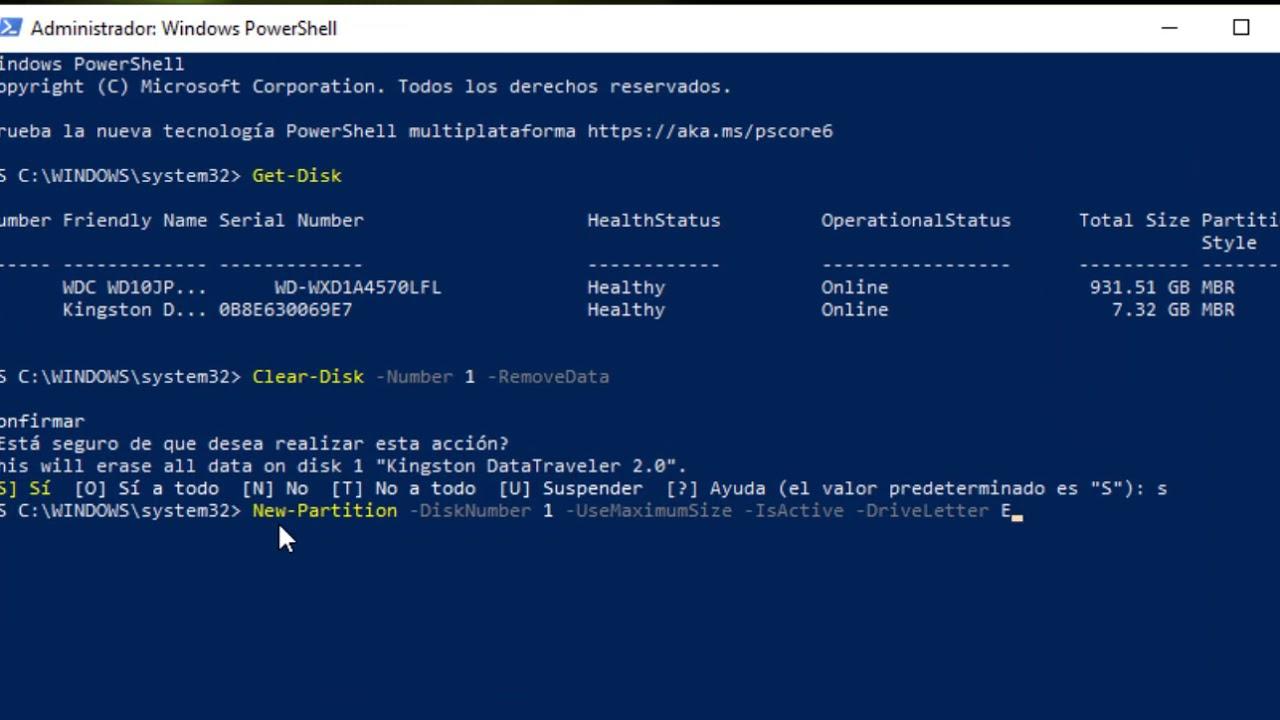1280x720 pixels.
Task: Click the Serial Number WD-WXD1A4570LFL text
Action: pos(357,287)
